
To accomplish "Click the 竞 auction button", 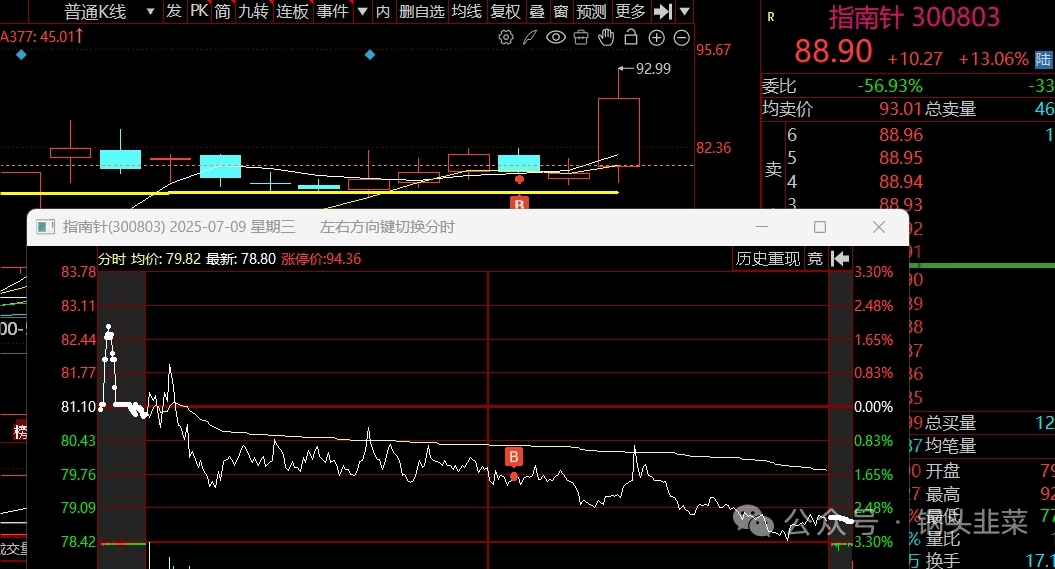I will [815, 259].
